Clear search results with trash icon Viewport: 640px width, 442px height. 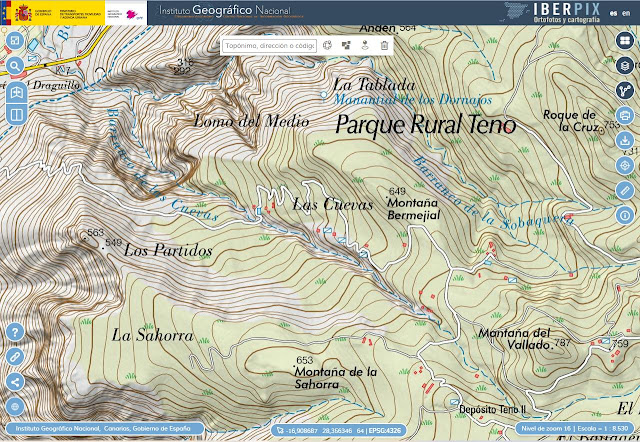(384, 45)
